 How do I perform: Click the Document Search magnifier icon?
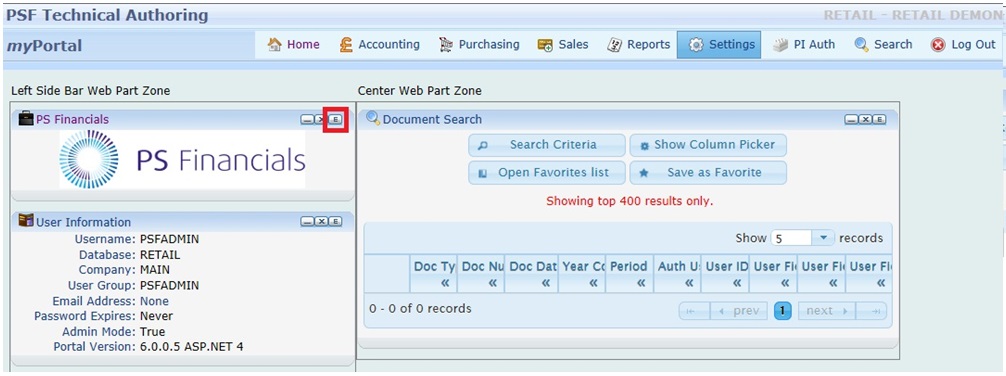pos(373,118)
